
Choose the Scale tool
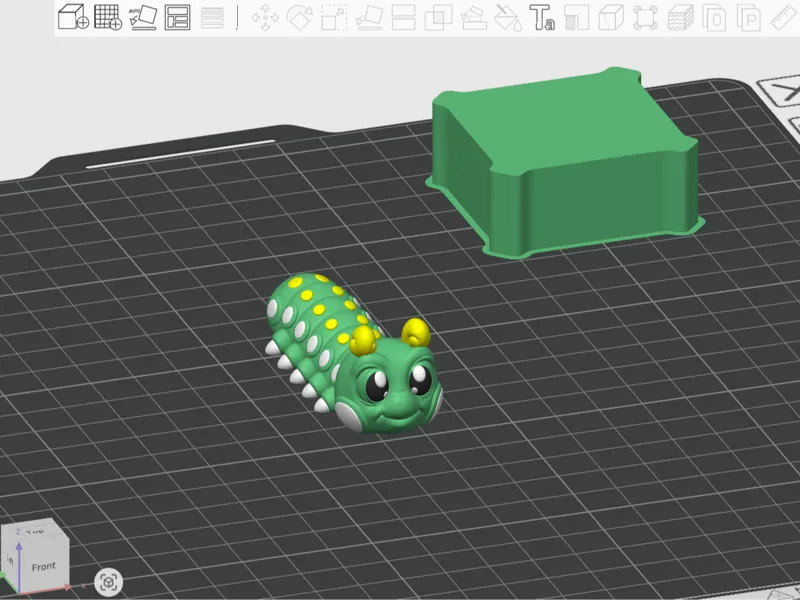[334, 17]
